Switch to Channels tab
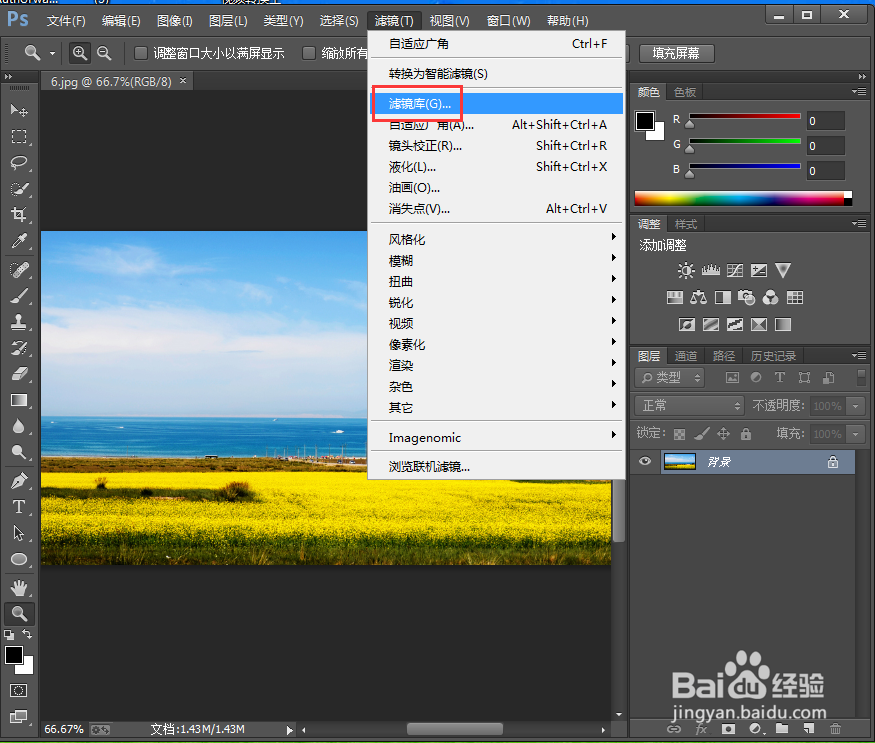Screen dimensions: 875x743 pos(686,356)
